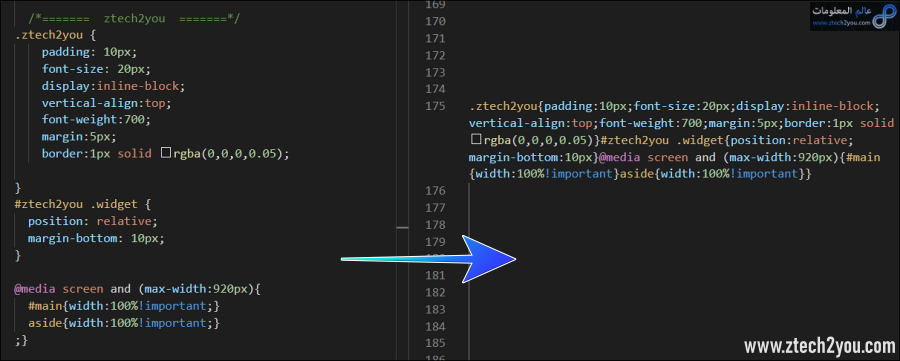Click the '#main{width:100%!important;}' line
Image resolution: width=900 pixels, height=361 pixels.
(124, 306)
